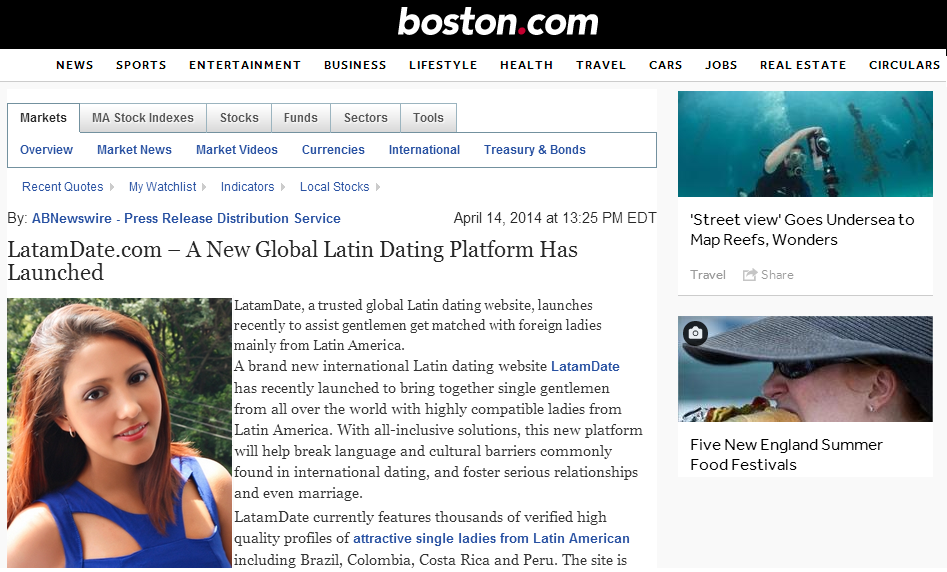Expand the Indicators arrow
This screenshot has height=572, width=947.
283,187
